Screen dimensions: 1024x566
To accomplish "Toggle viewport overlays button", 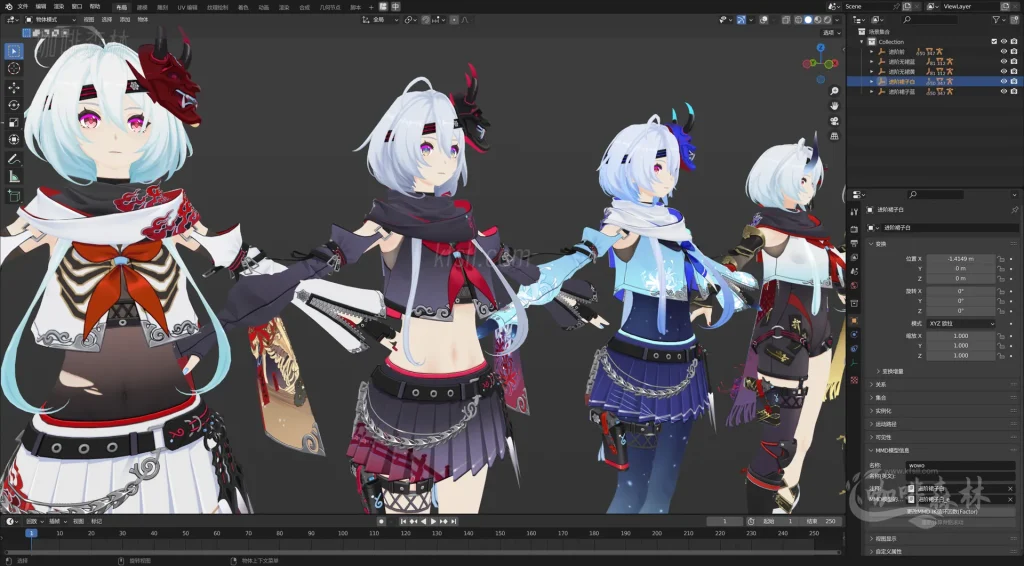I will [x=765, y=20].
